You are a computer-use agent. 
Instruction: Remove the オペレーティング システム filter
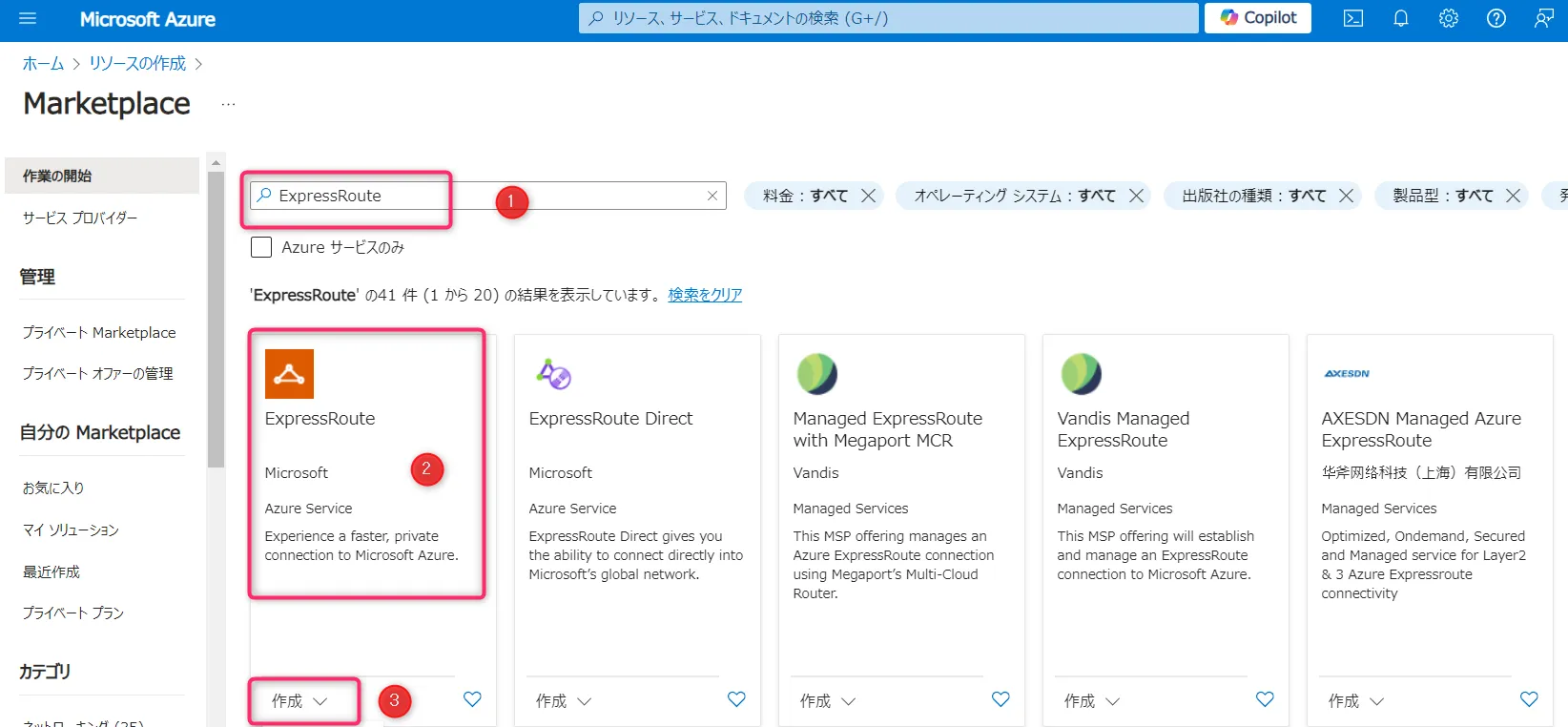click(x=1136, y=196)
